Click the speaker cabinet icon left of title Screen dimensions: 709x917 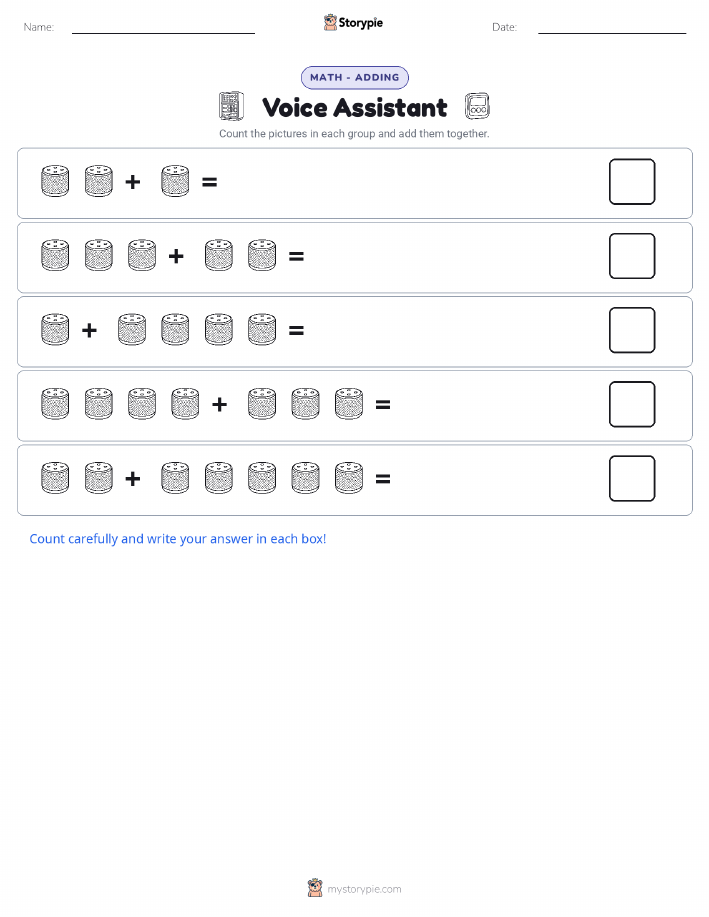231,106
